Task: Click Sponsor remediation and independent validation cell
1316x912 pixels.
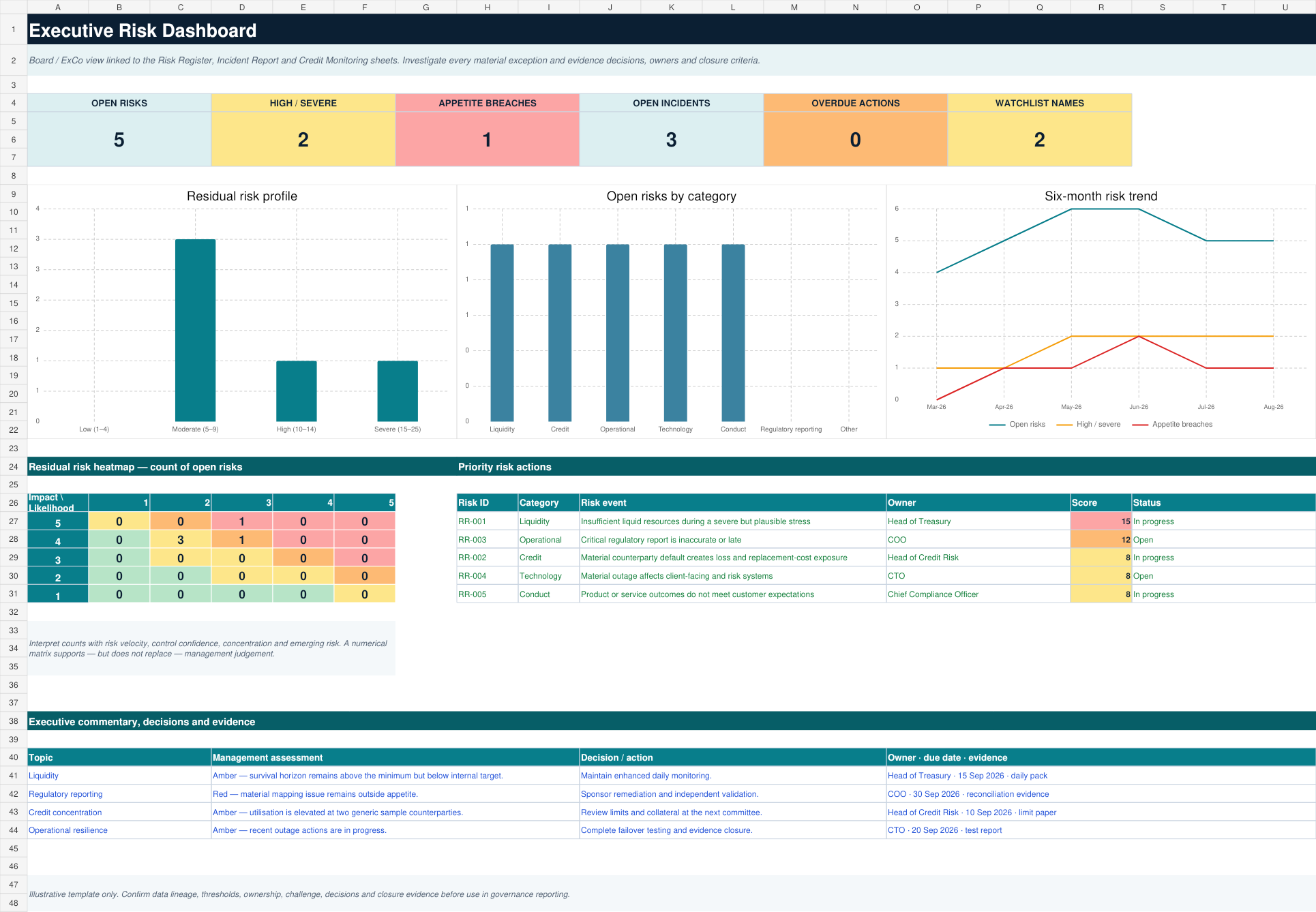Action: [x=733, y=794]
